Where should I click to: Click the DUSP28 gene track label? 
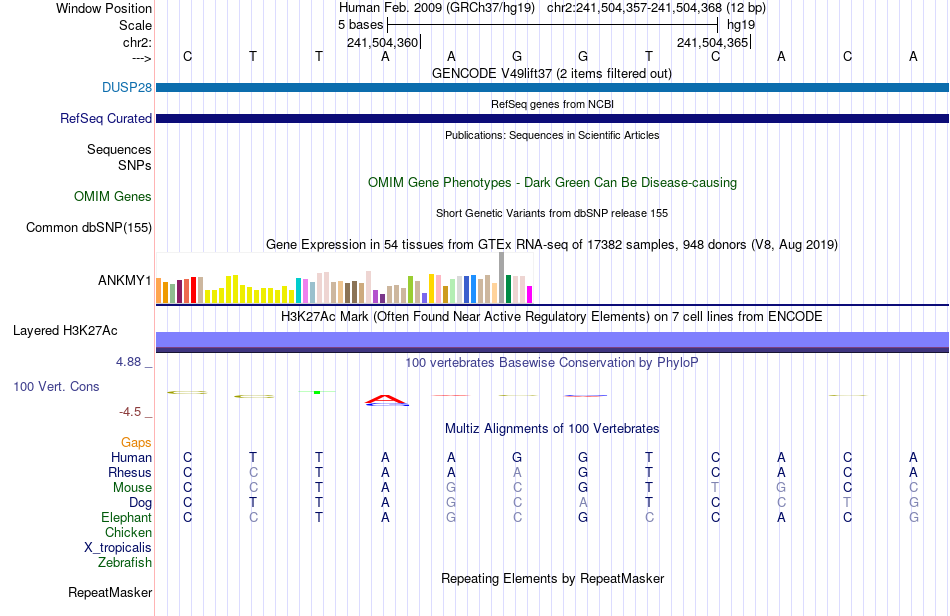(127, 87)
